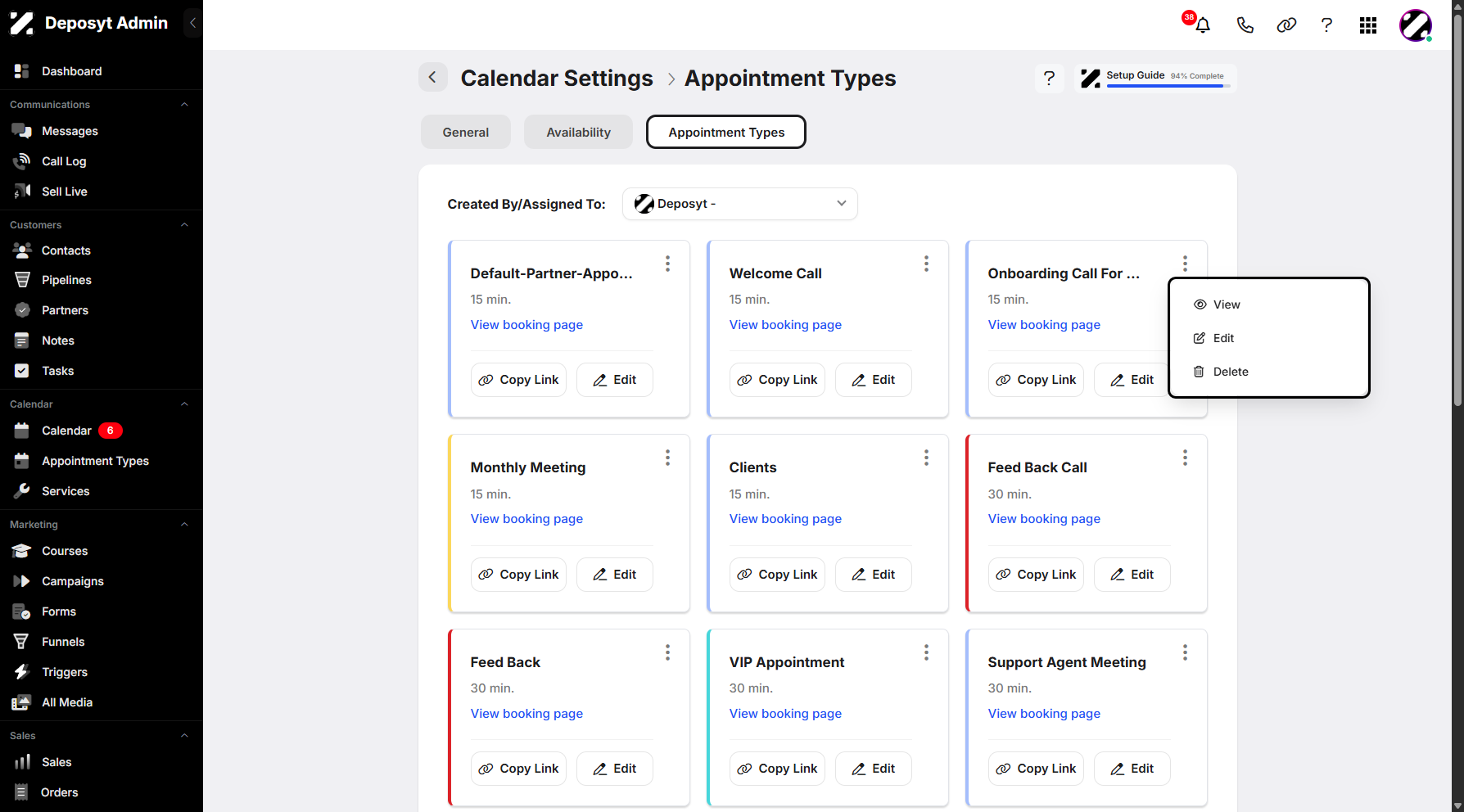
Task: Open View booking page for Clients
Action: [785, 519]
